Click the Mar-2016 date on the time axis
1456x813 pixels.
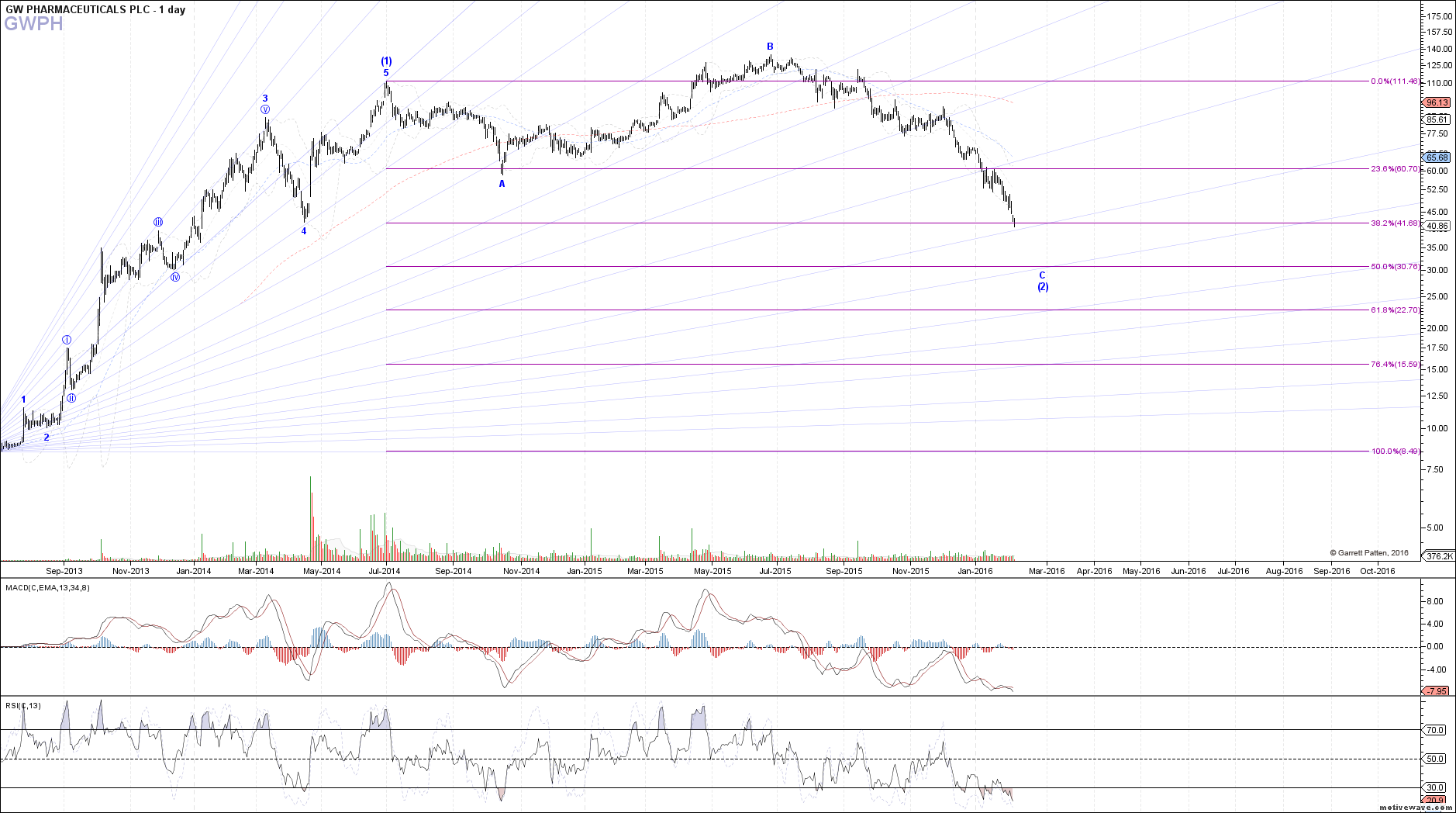pos(1047,571)
